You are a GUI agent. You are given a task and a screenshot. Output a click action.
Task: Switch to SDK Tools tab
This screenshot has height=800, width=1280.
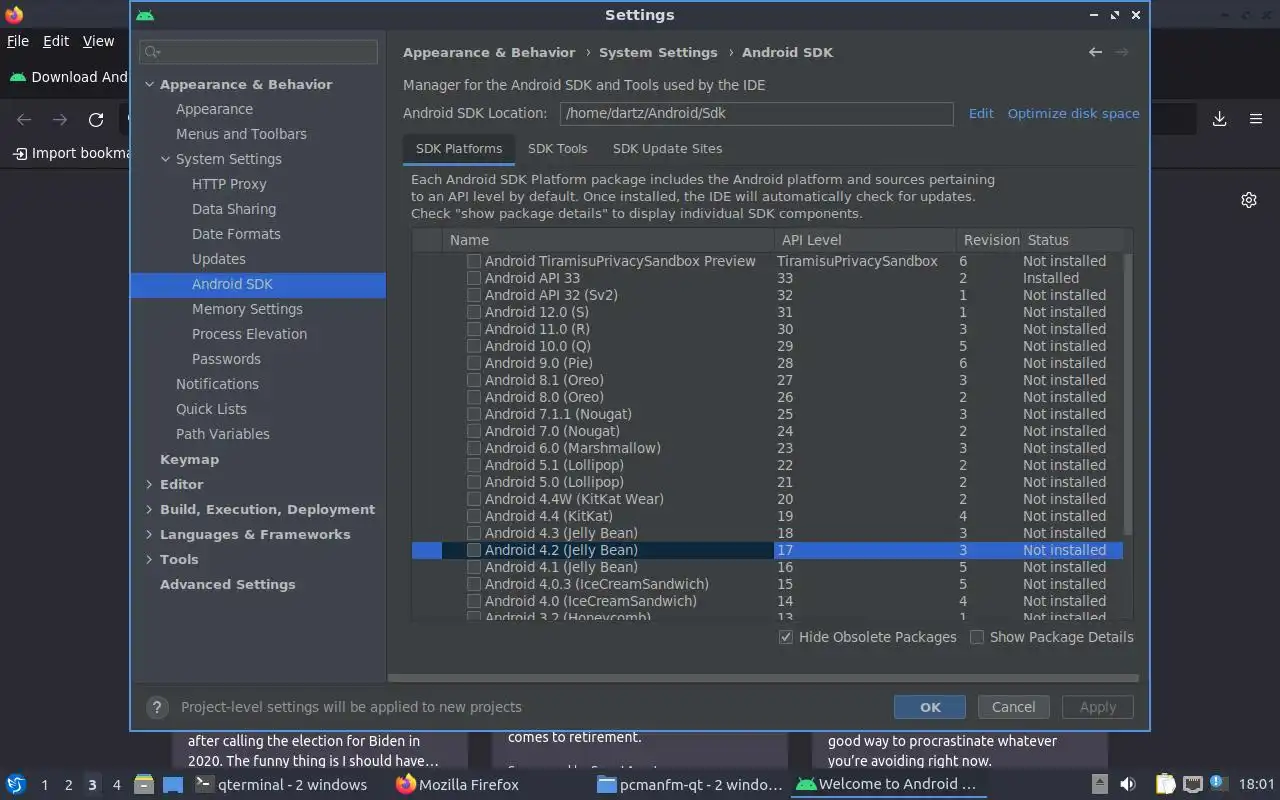coord(557,148)
